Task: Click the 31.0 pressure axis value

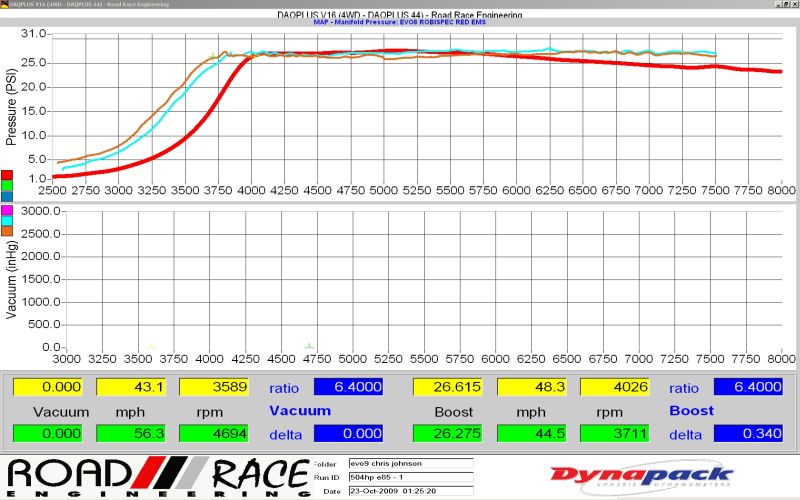Action: pos(33,34)
